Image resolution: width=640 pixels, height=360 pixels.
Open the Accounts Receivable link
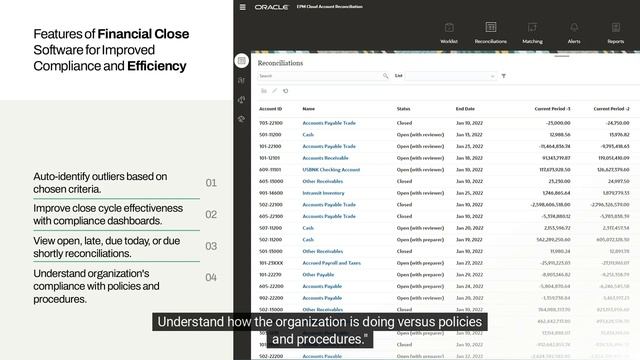(x=325, y=158)
